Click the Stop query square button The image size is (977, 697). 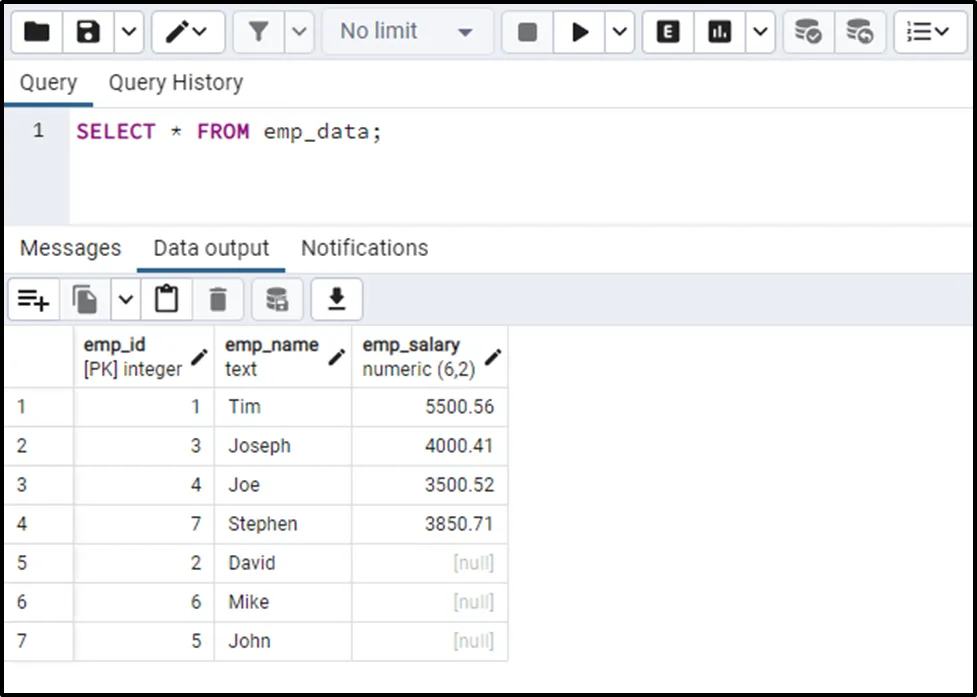coord(527,32)
